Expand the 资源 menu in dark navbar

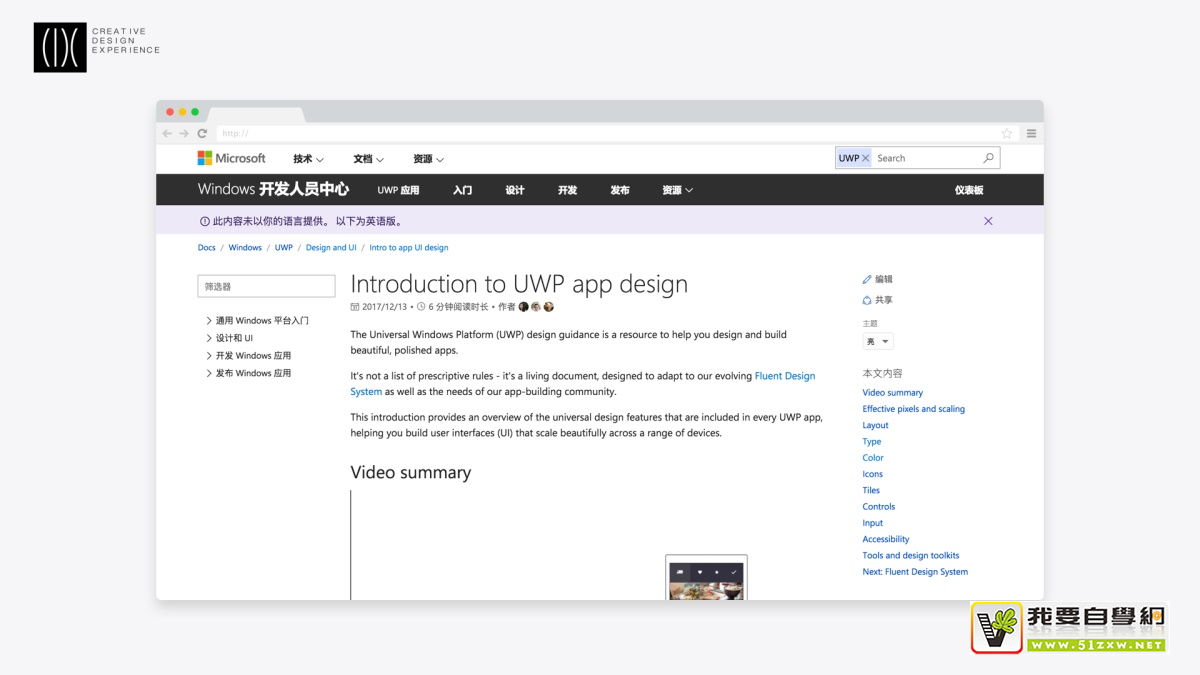677,190
